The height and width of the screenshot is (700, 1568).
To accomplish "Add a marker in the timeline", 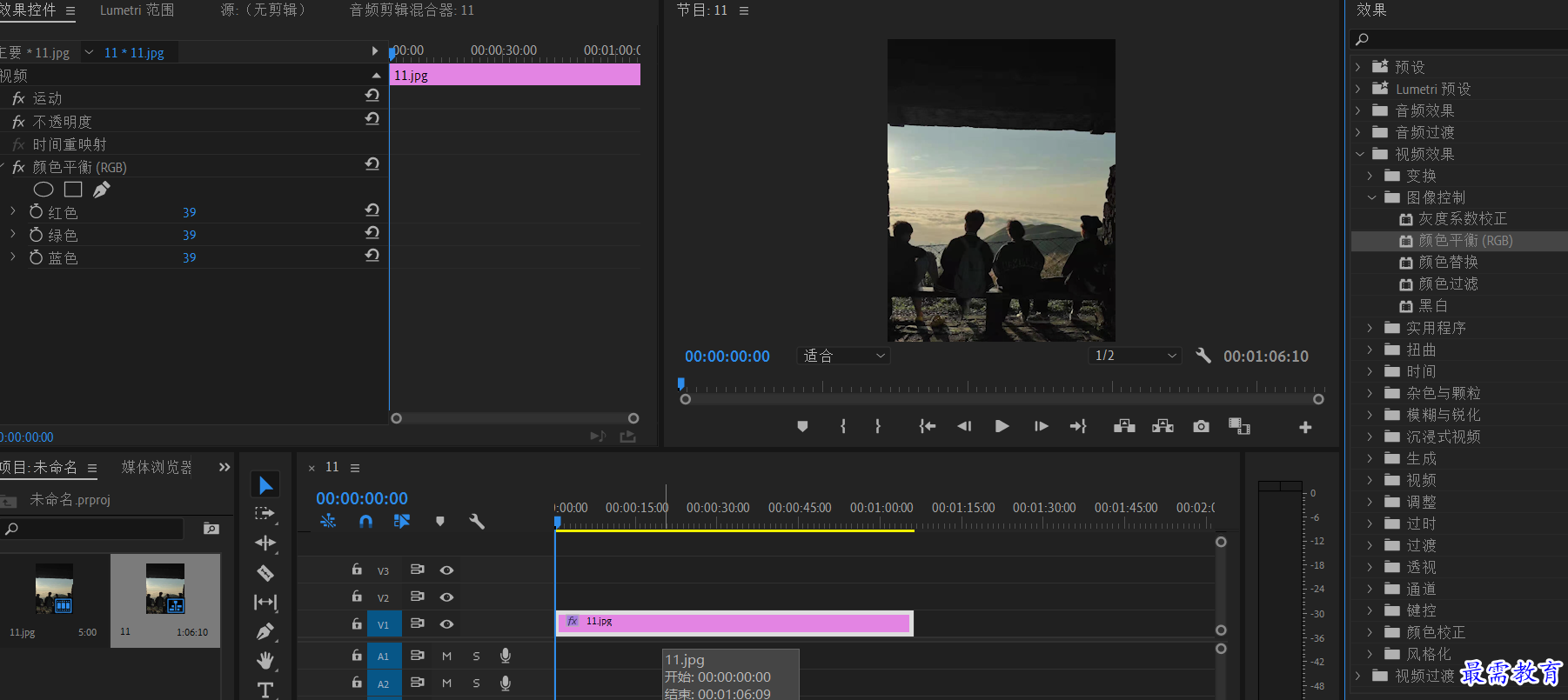I will pos(440,522).
